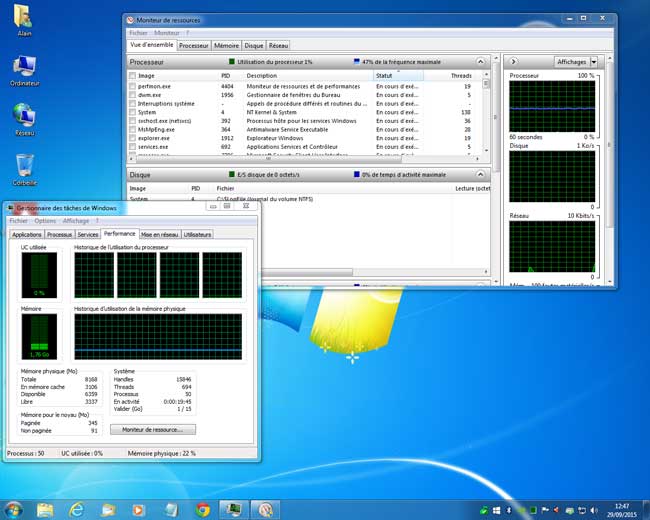The width and height of the screenshot is (650, 520).
Task: Open the Utilisateurs tab in Task Manager
Action: pyautogui.click(x=197, y=235)
